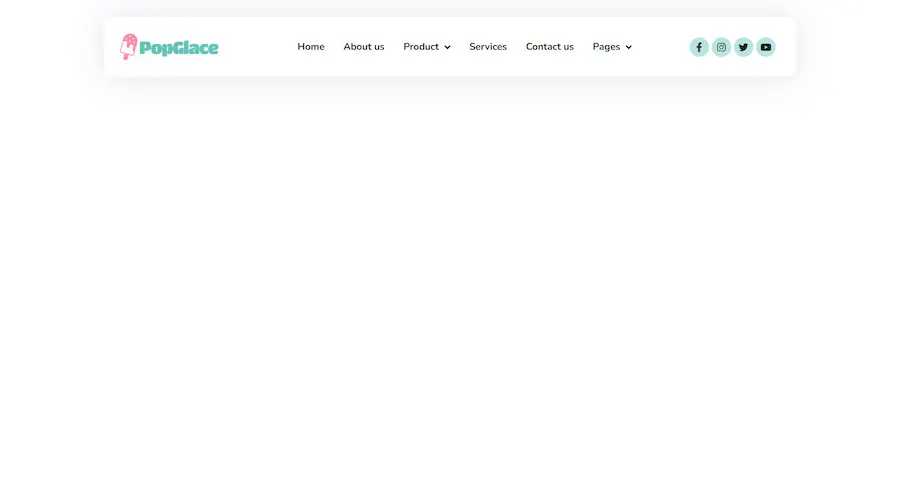900x489 pixels.
Task: Open the About us page
Action: click(x=364, y=46)
